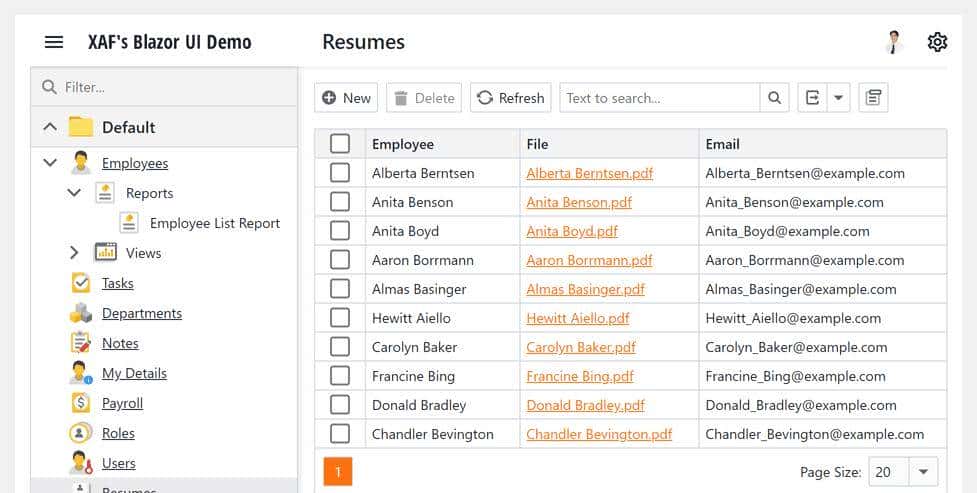Open the column chooser icon
Viewport: 977px width, 493px height.
873,98
